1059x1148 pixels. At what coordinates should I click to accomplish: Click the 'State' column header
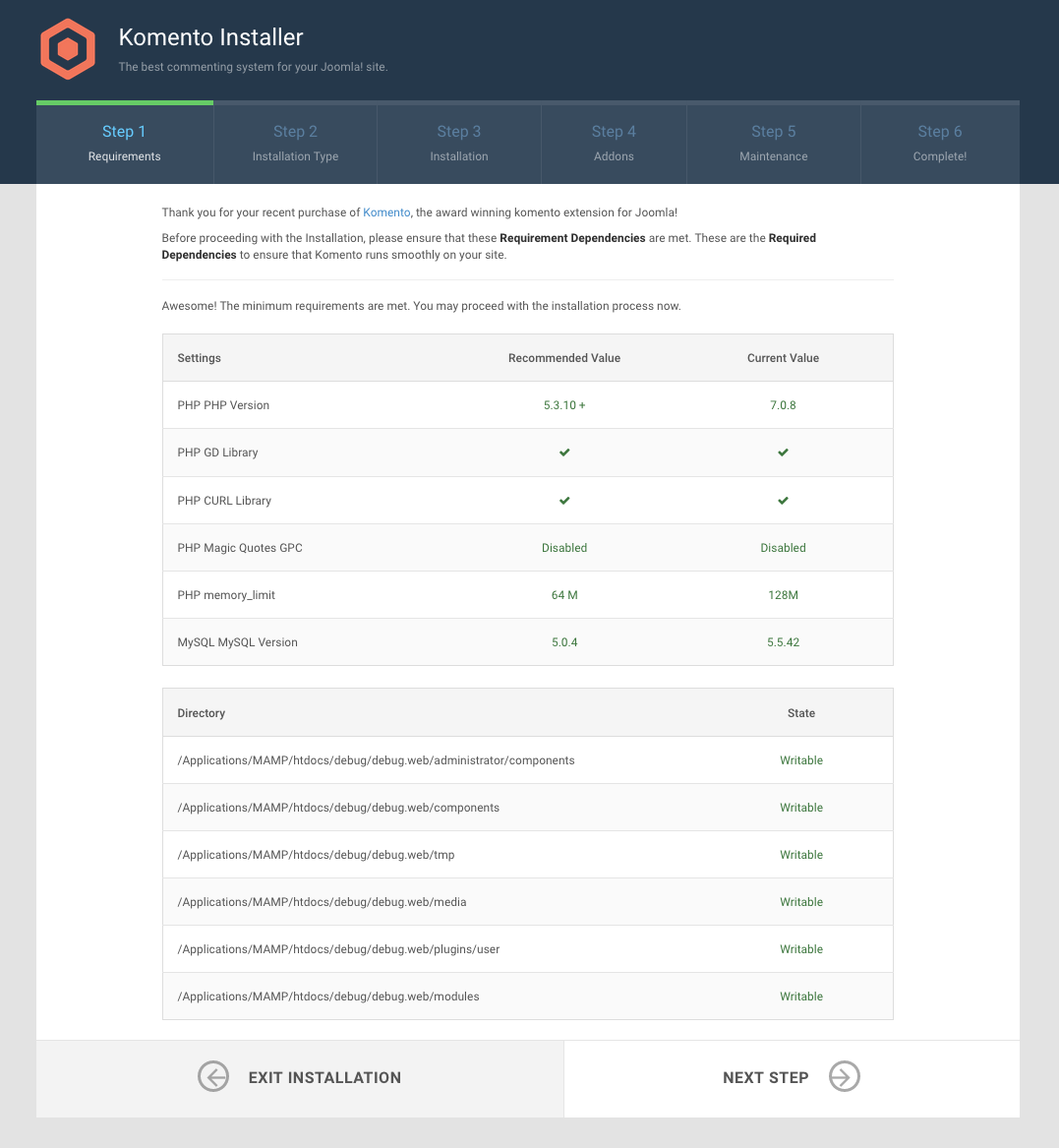801,713
